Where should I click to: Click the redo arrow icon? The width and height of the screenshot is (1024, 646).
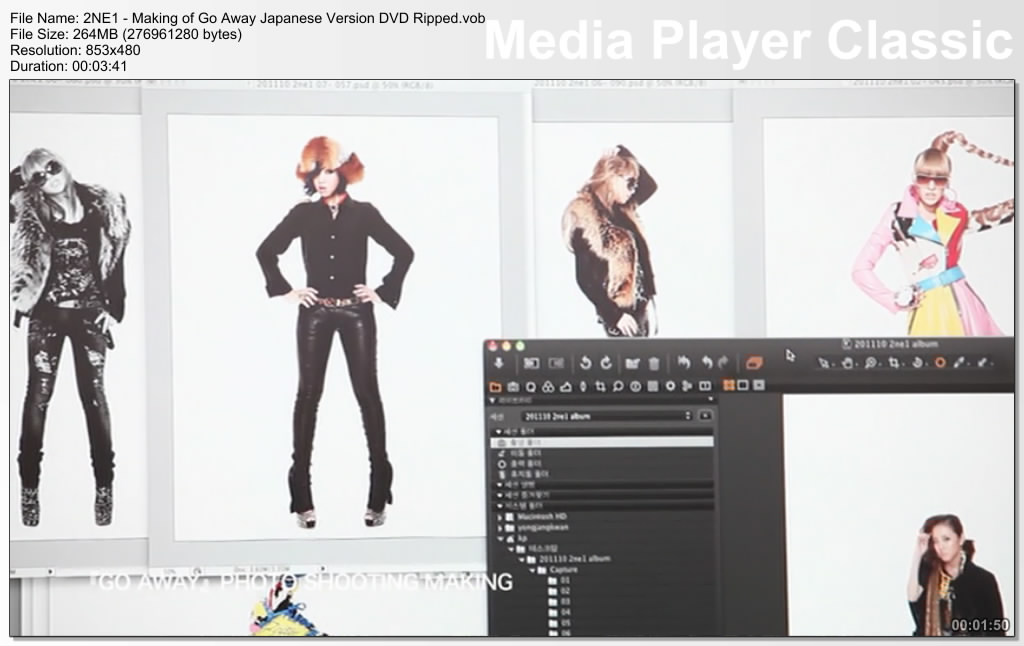723,363
